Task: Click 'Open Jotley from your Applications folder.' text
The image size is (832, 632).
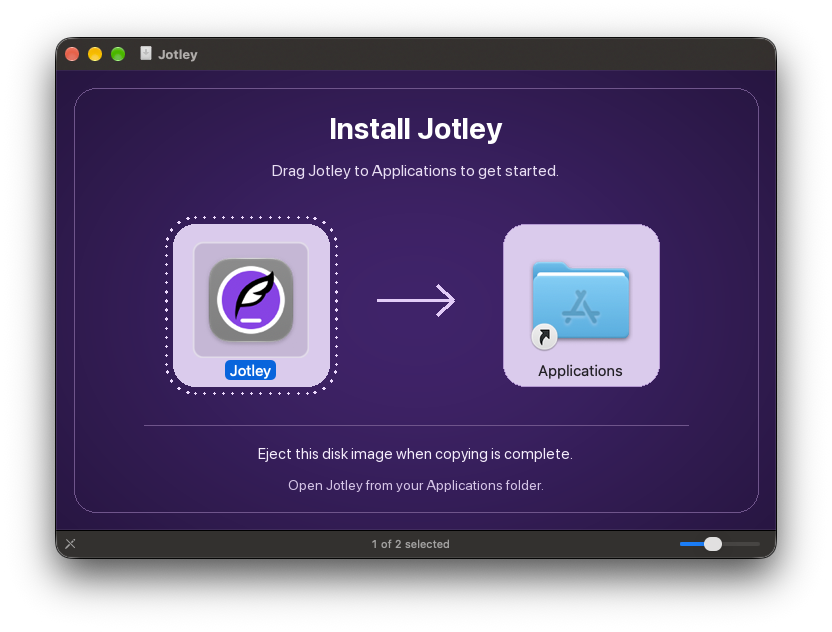Action: click(415, 486)
